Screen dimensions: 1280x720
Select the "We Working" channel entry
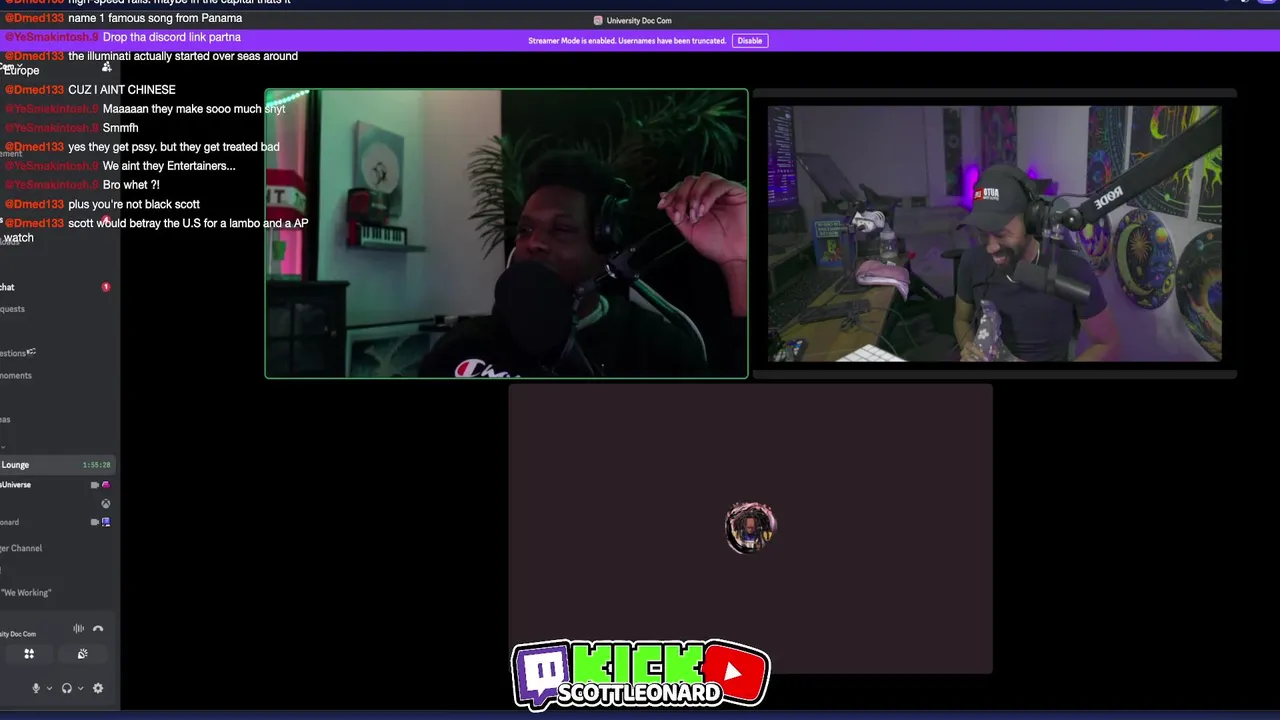(27, 593)
